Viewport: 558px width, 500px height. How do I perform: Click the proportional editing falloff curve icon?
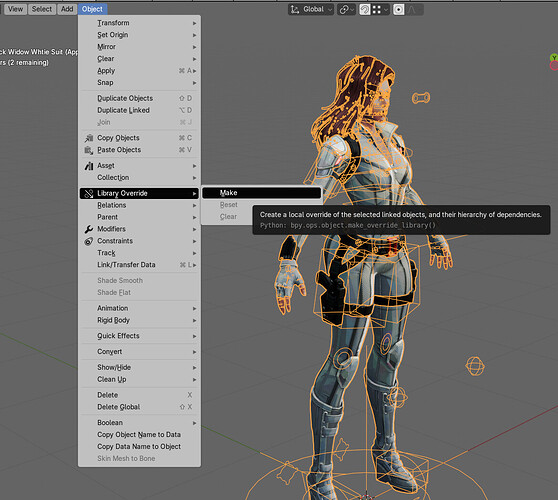[x=414, y=9]
